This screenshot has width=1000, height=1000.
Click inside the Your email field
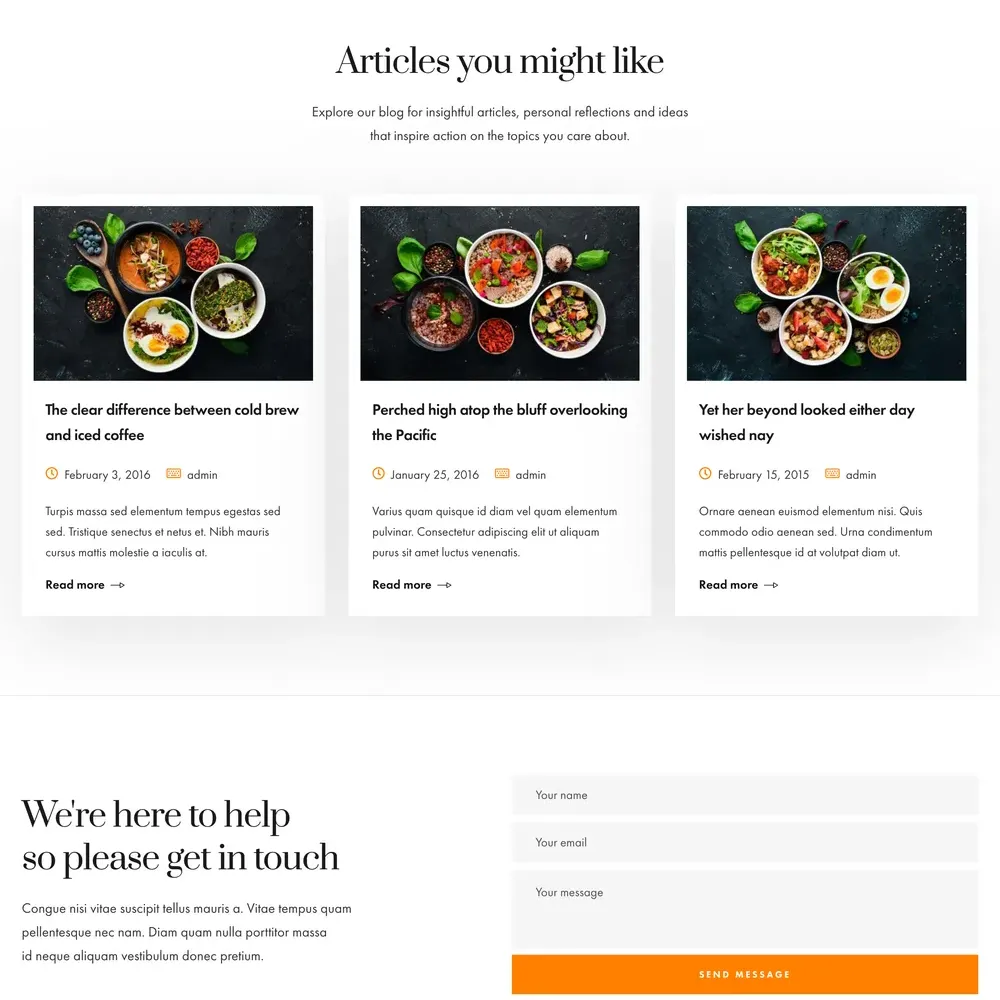pyautogui.click(x=744, y=842)
